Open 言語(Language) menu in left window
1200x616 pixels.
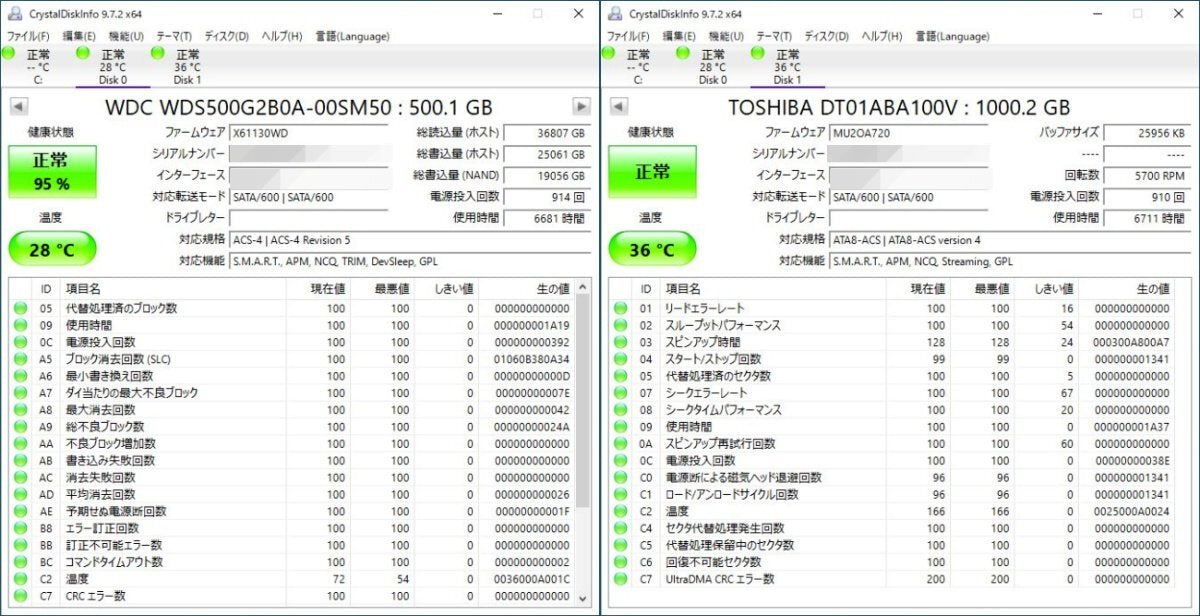351,36
